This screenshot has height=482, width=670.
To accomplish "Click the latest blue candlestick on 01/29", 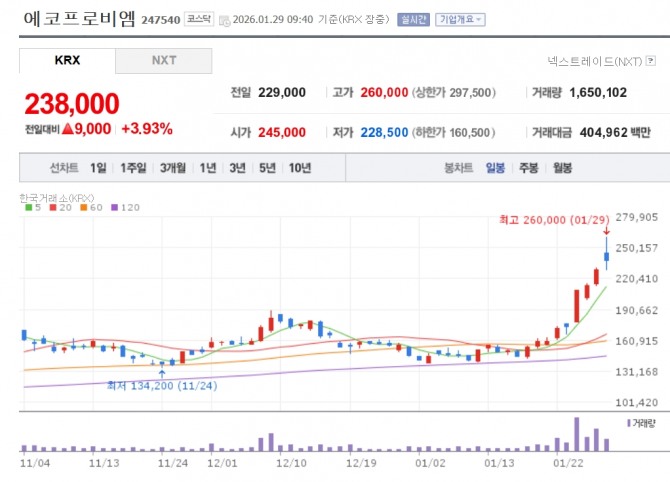I will tap(606, 256).
